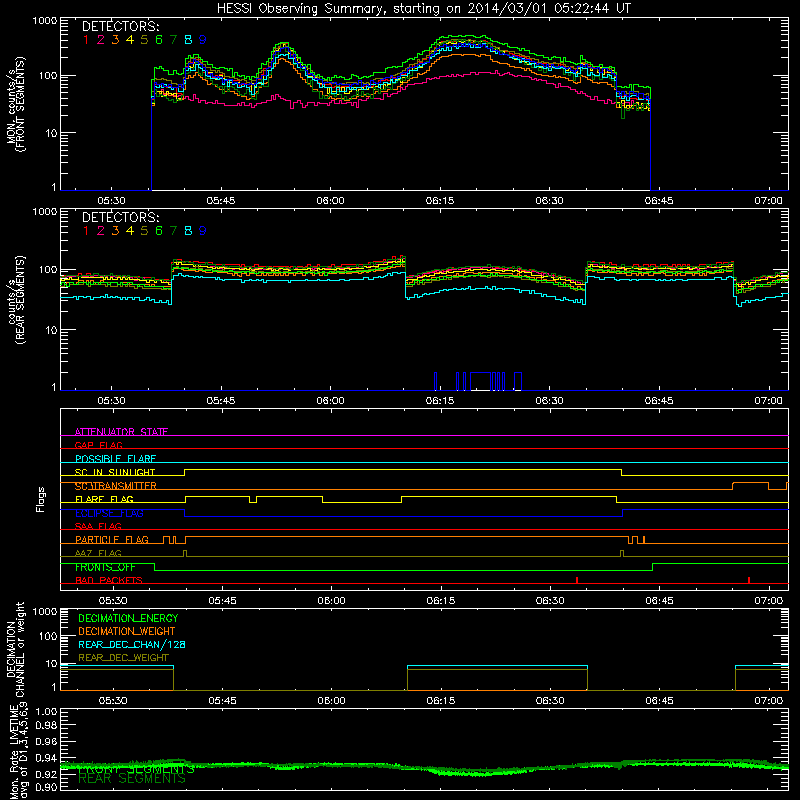Click the 05:45 tick under Flags plot
The image size is (800, 800).
pyautogui.click(x=222, y=601)
